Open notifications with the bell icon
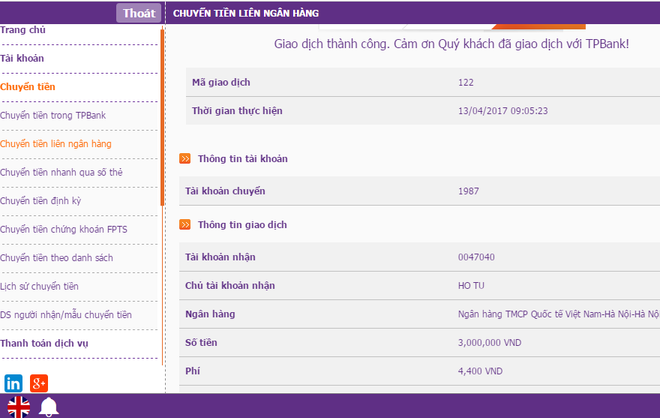This screenshot has height=418, width=660. click(x=48, y=407)
